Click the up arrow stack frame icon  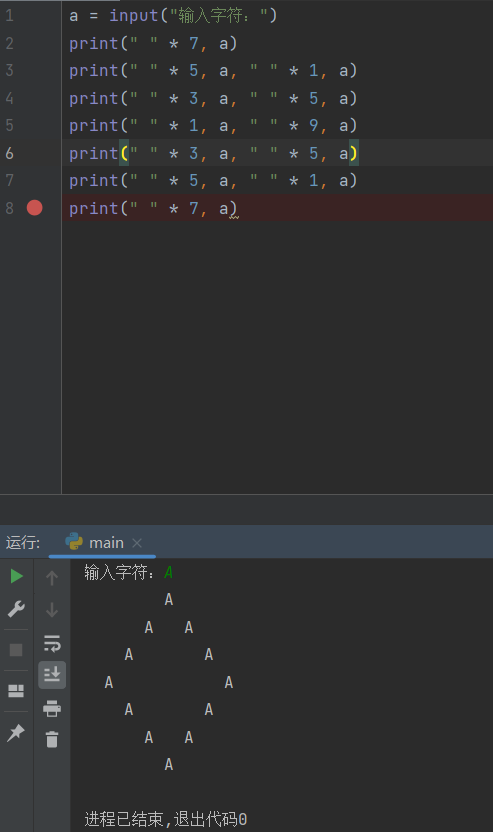tap(51, 578)
